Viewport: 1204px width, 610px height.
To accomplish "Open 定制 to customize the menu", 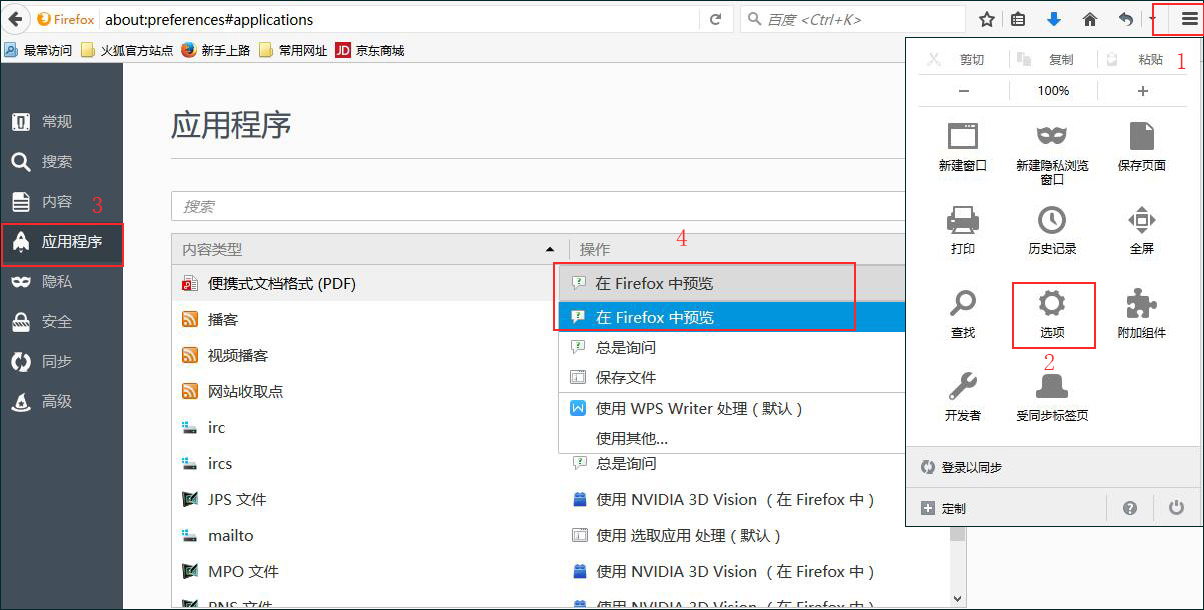I will 945,508.
